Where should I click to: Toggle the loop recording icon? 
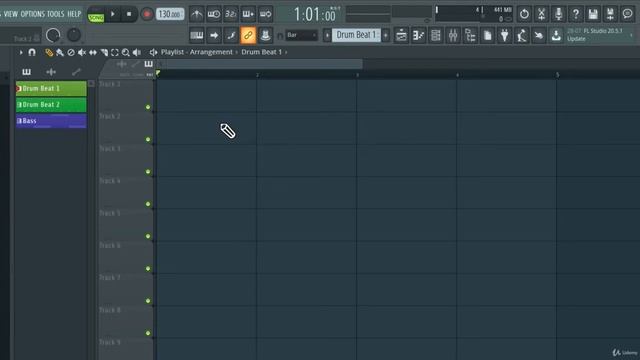click(x=265, y=14)
